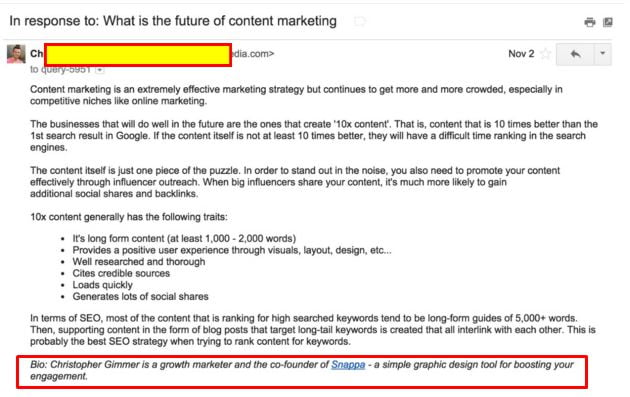The width and height of the screenshot is (630, 397).
Task: Star the message dated Nov 2
Action: pyautogui.click(x=545, y=53)
